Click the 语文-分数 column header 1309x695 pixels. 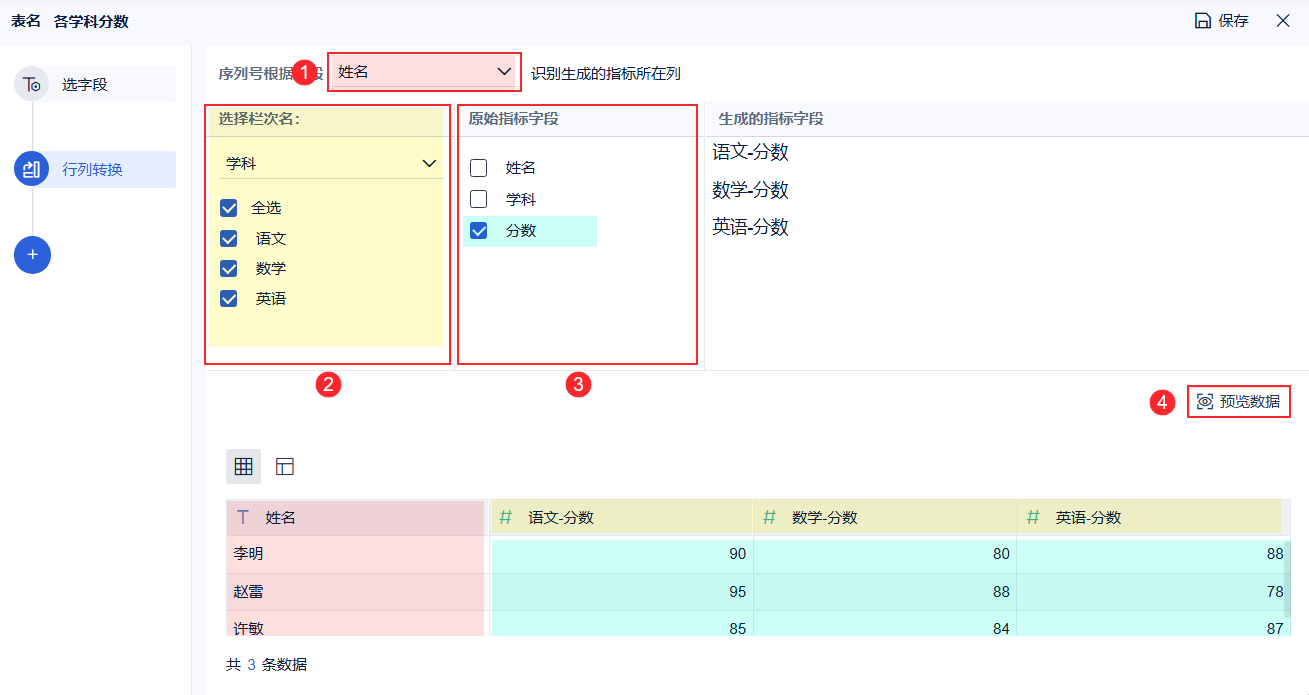[561, 517]
